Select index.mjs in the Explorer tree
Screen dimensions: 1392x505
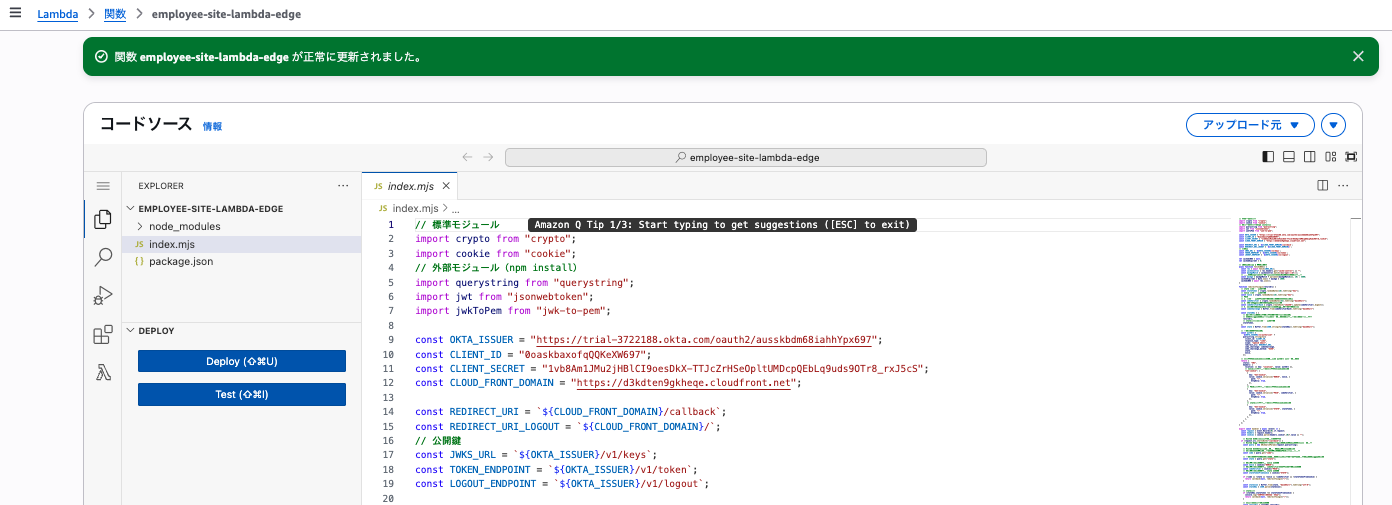click(x=241, y=244)
